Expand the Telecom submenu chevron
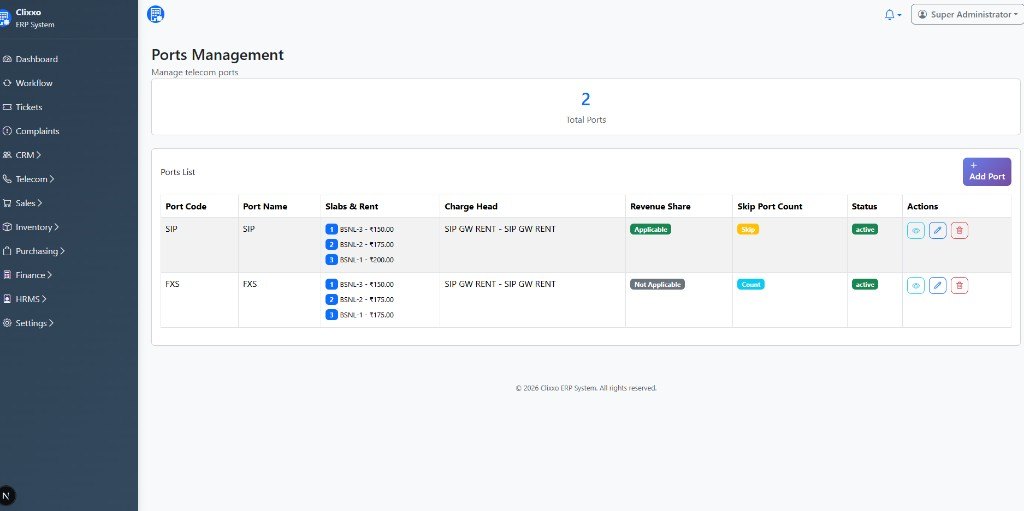 click(x=52, y=179)
